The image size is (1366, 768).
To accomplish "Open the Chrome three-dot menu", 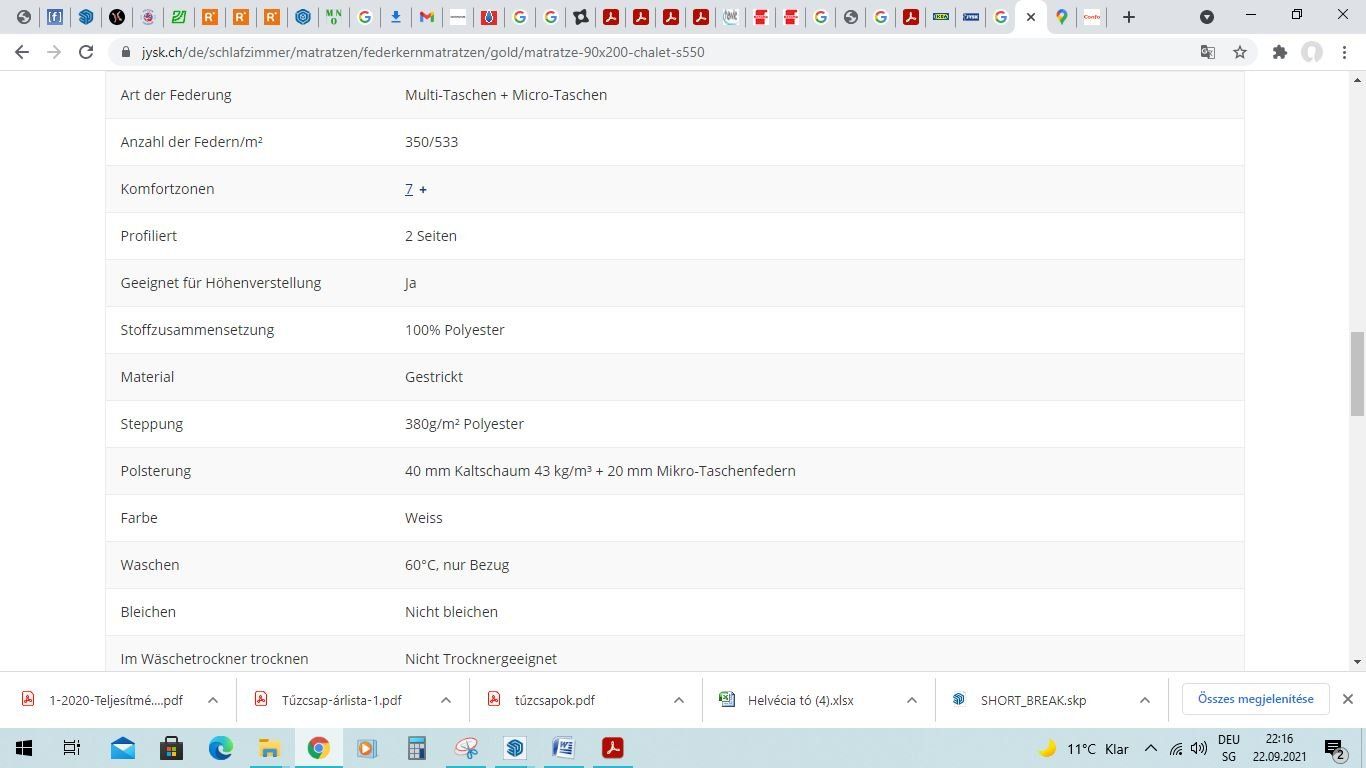I will (1343, 52).
